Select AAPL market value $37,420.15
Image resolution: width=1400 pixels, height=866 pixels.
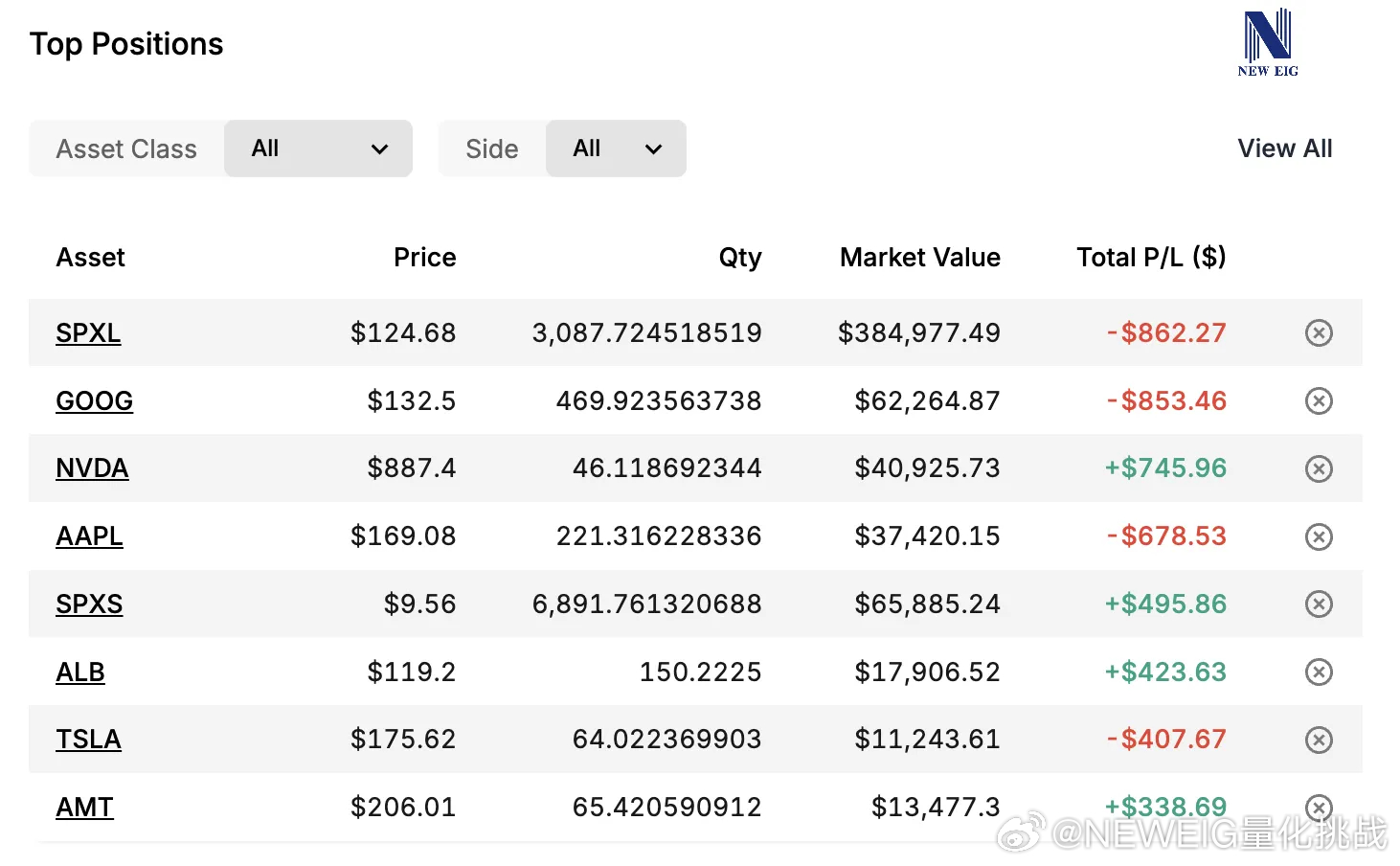point(928,536)
